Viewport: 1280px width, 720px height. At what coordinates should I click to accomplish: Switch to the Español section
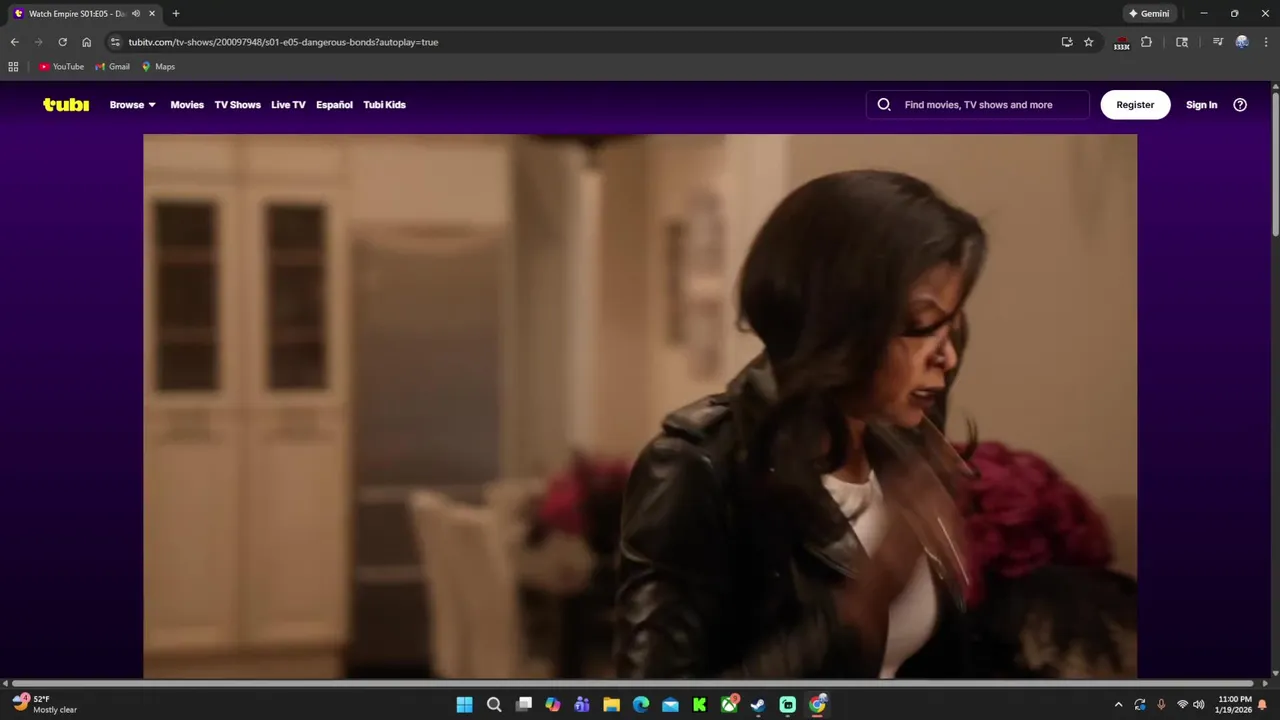point(334,105)
